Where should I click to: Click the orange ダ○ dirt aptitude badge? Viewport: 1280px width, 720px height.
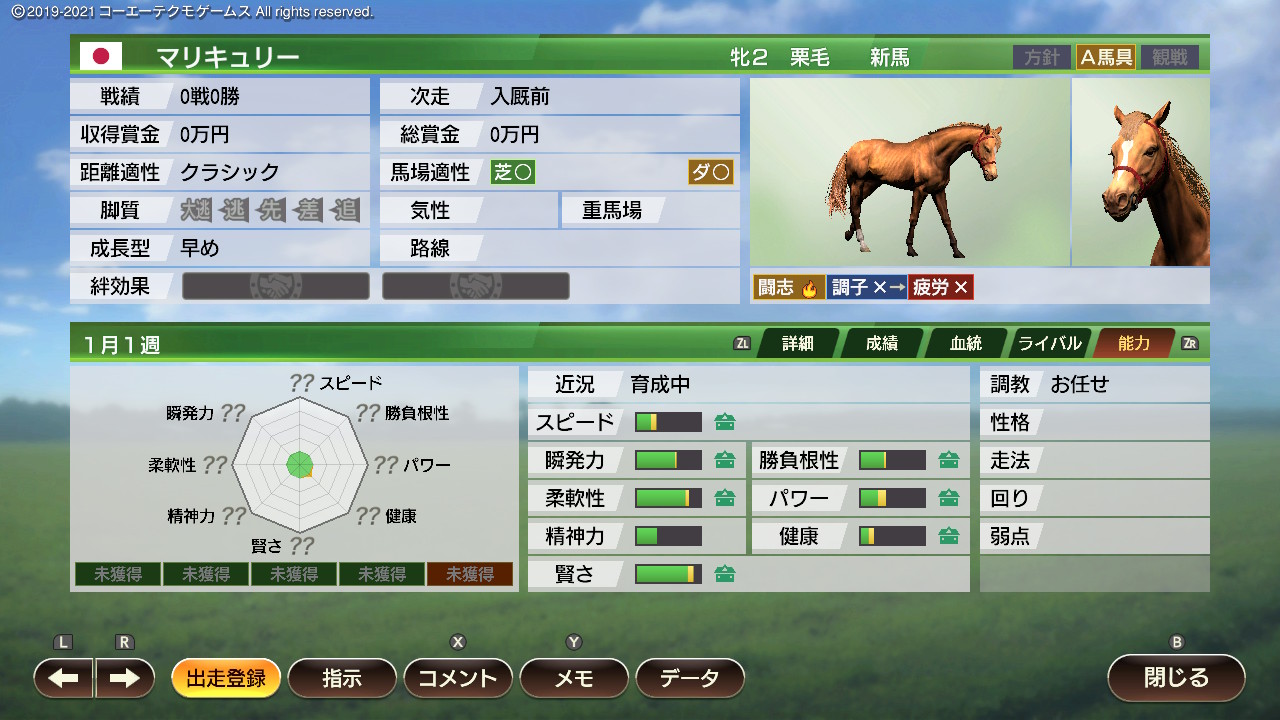click(711, 172)
